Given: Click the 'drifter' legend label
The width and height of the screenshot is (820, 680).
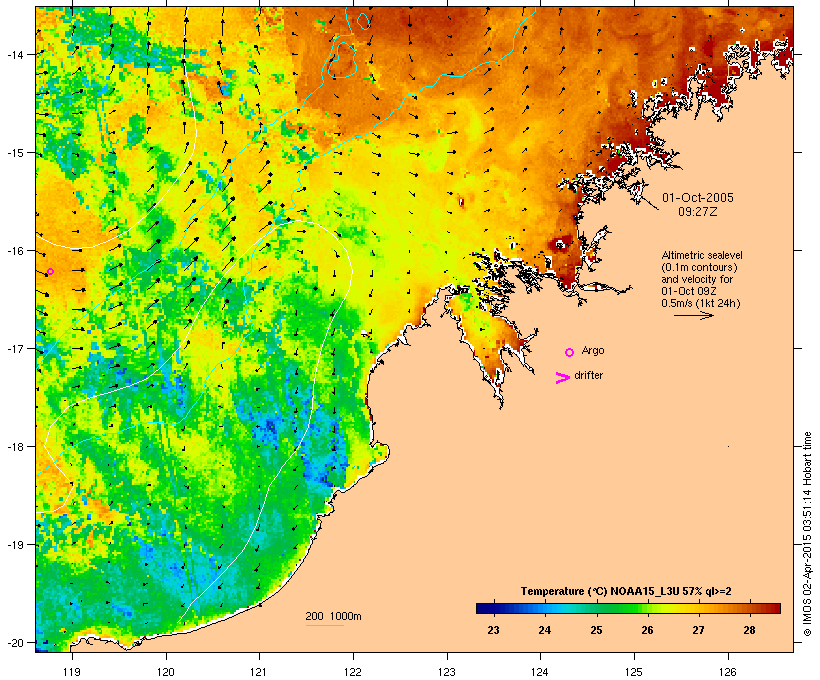Looking at the screenshot, I should [588, 375].
